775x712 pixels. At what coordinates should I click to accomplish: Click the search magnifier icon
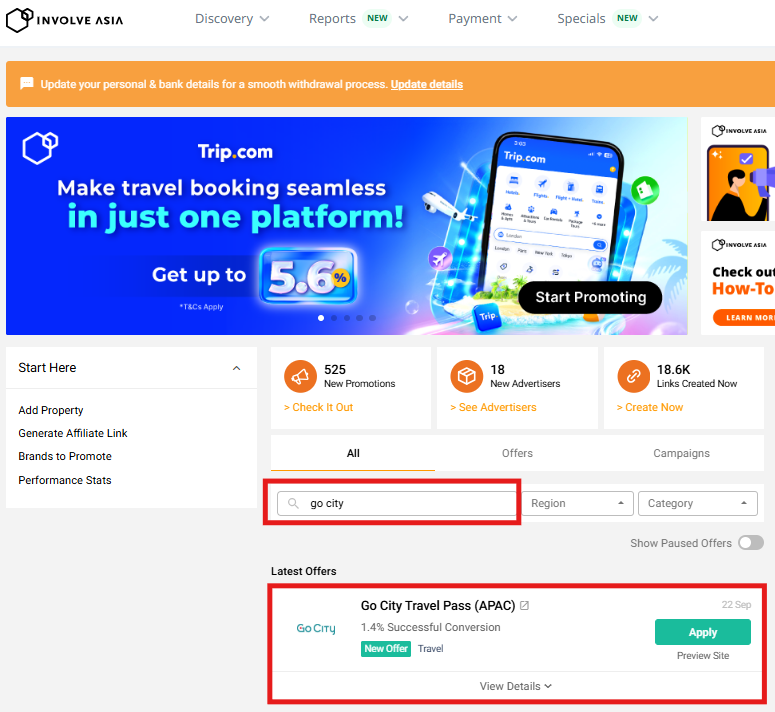tap(293, 504)
